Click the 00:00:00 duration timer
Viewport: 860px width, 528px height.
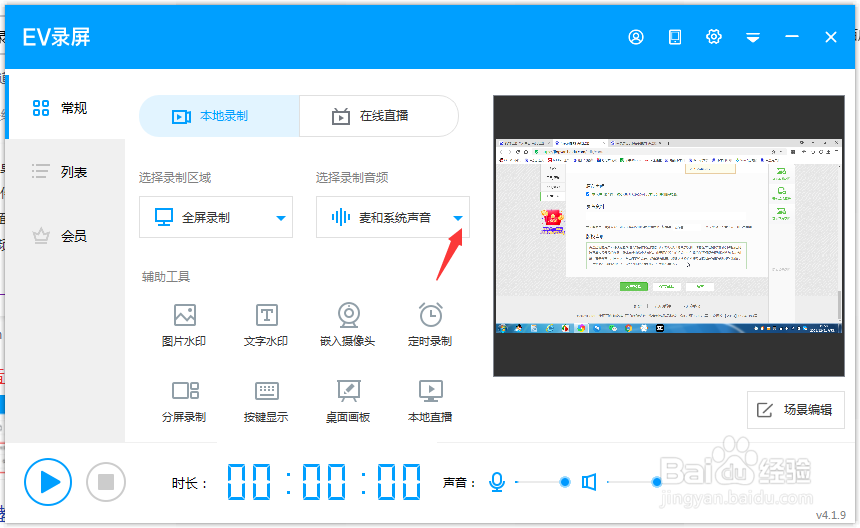(x=324, y=482)
